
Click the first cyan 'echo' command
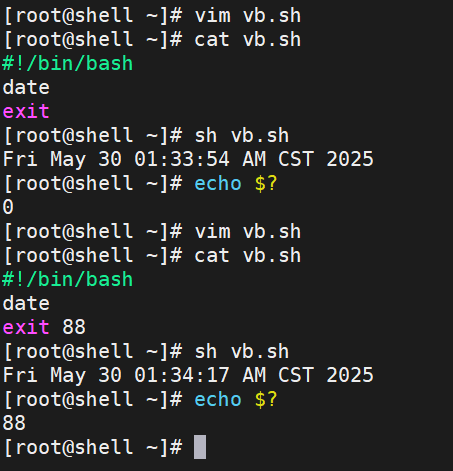[x=218, y=184]
